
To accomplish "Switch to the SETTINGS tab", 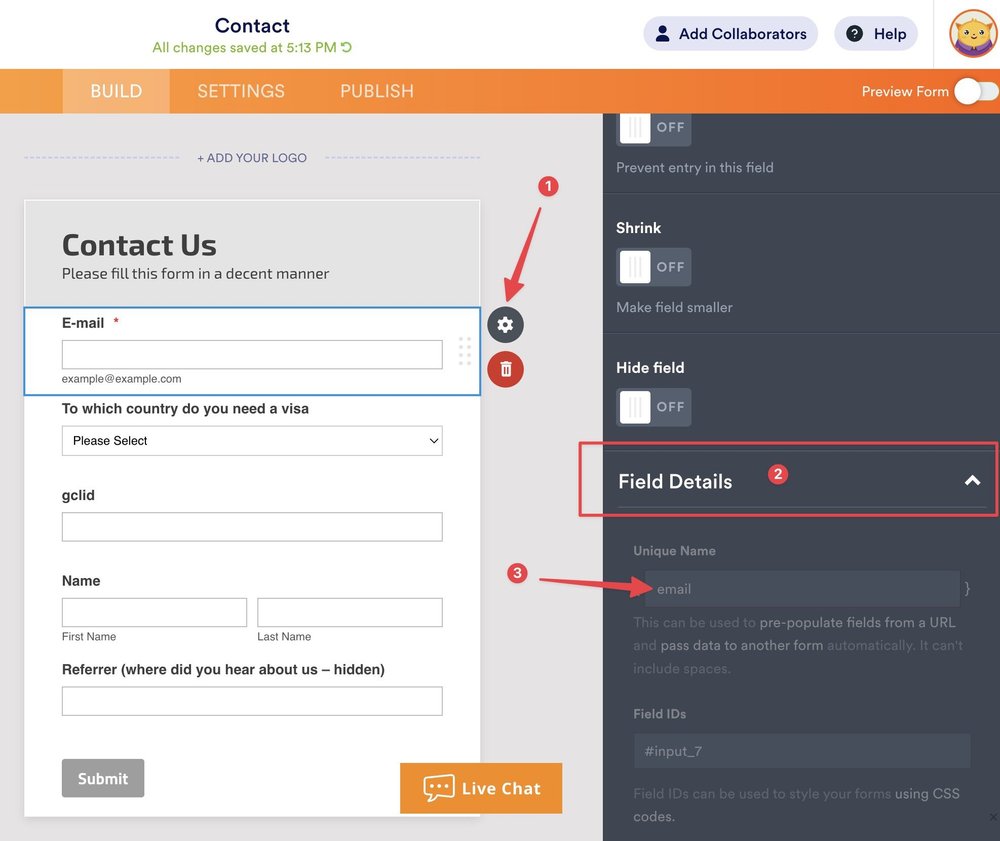I will click(x=240, y=91).
